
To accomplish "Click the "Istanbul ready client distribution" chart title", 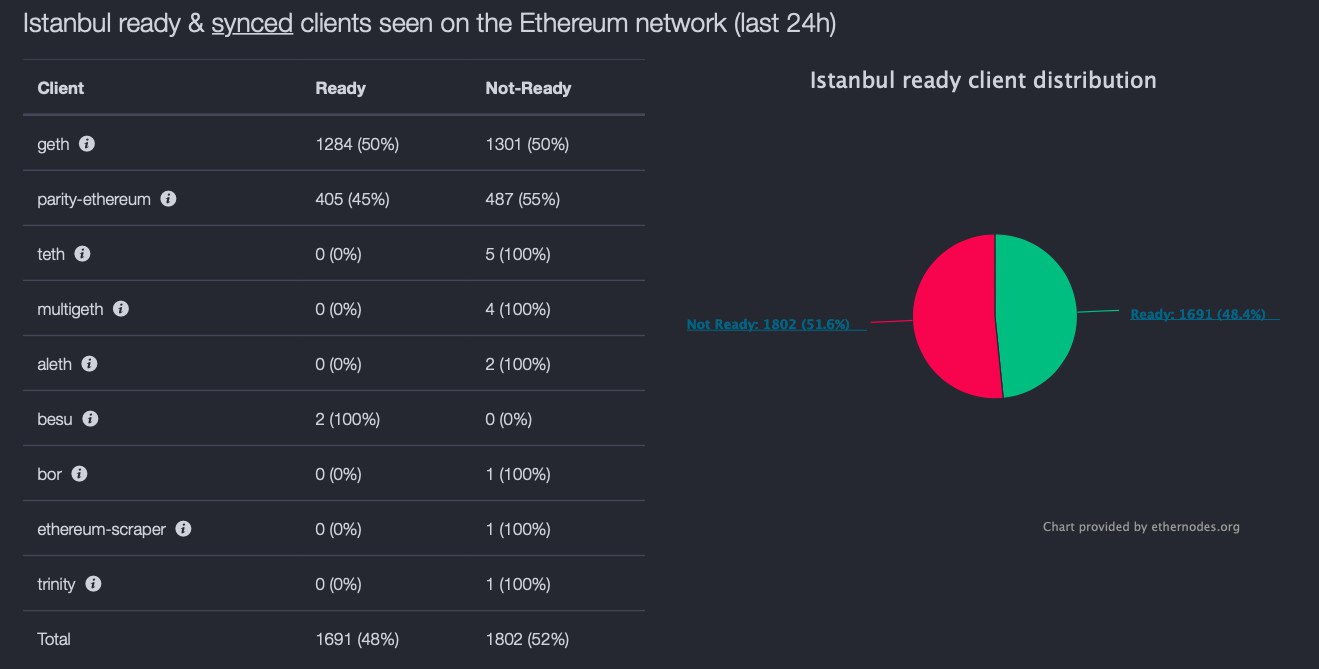I will tap(983, 80).
